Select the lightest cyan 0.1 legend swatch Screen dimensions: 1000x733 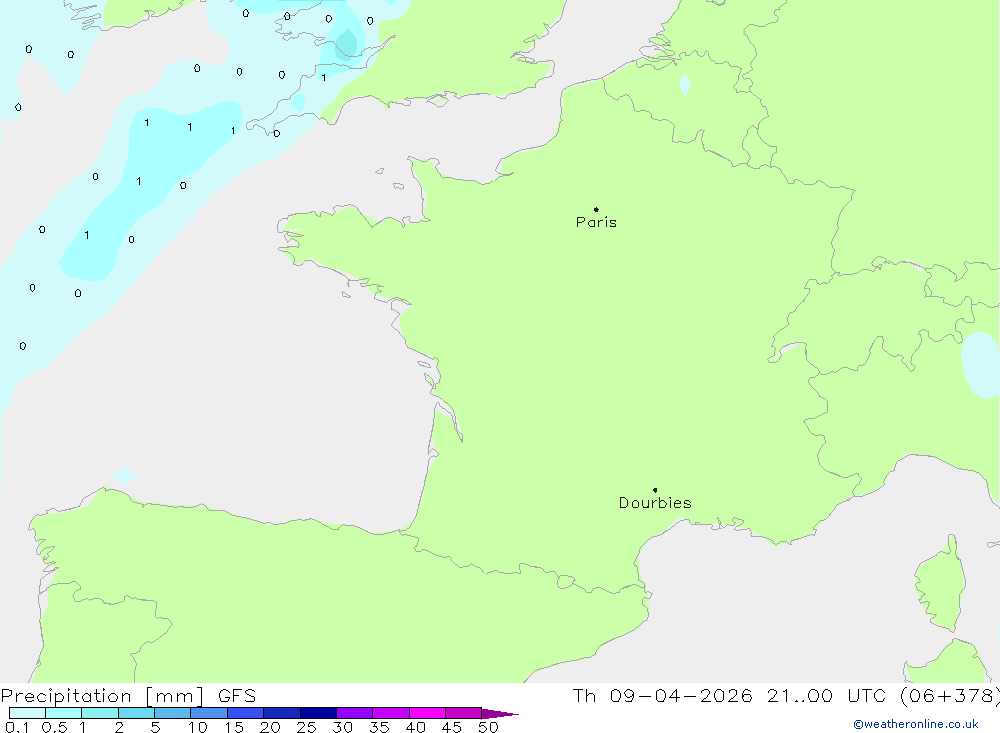[27, 713]
